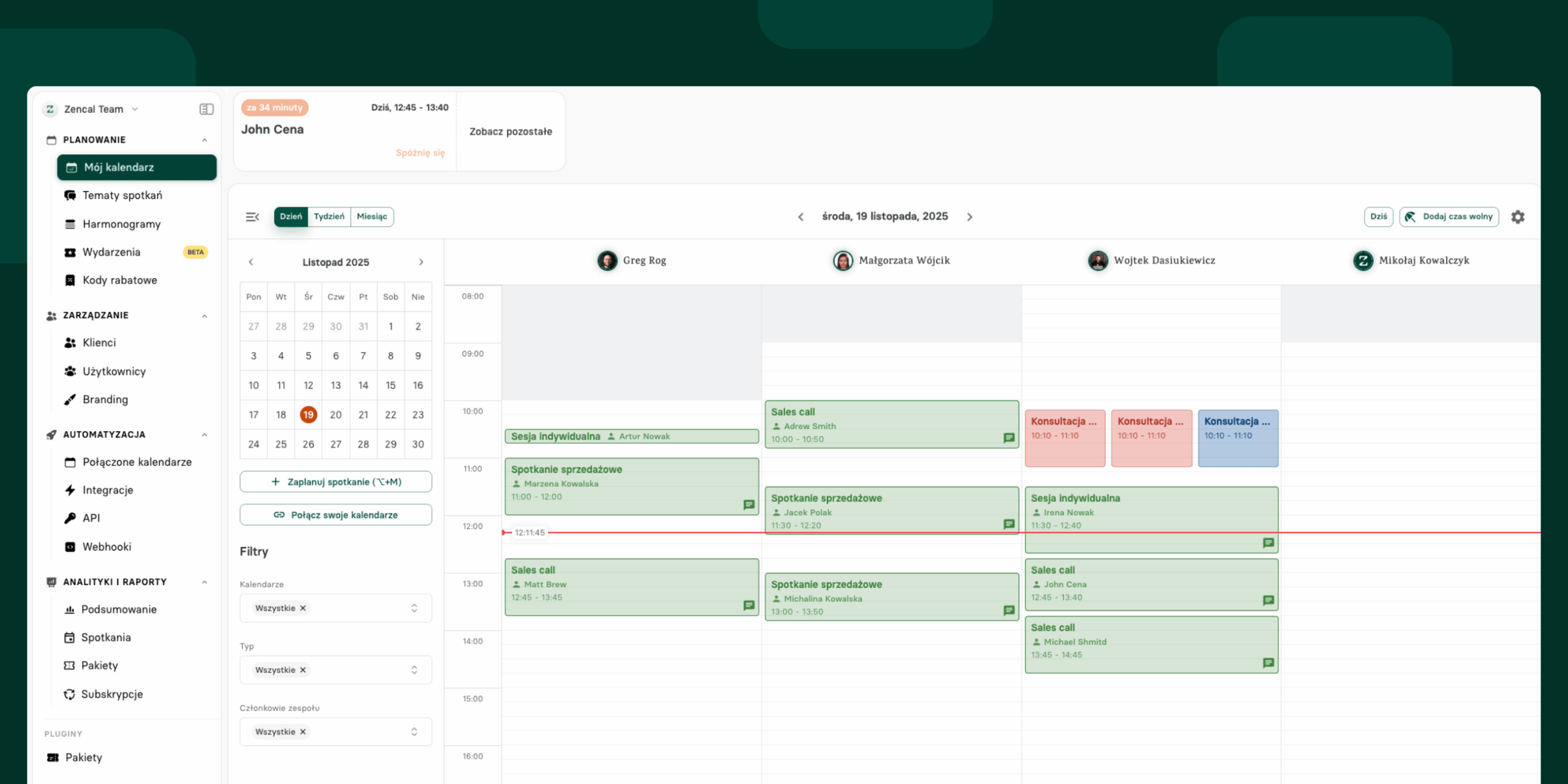This screenshot has width=1568, height=784.
Task: Remove Wszystkie tag in Kalendarze filter
Action: click(x=303, y=608)
